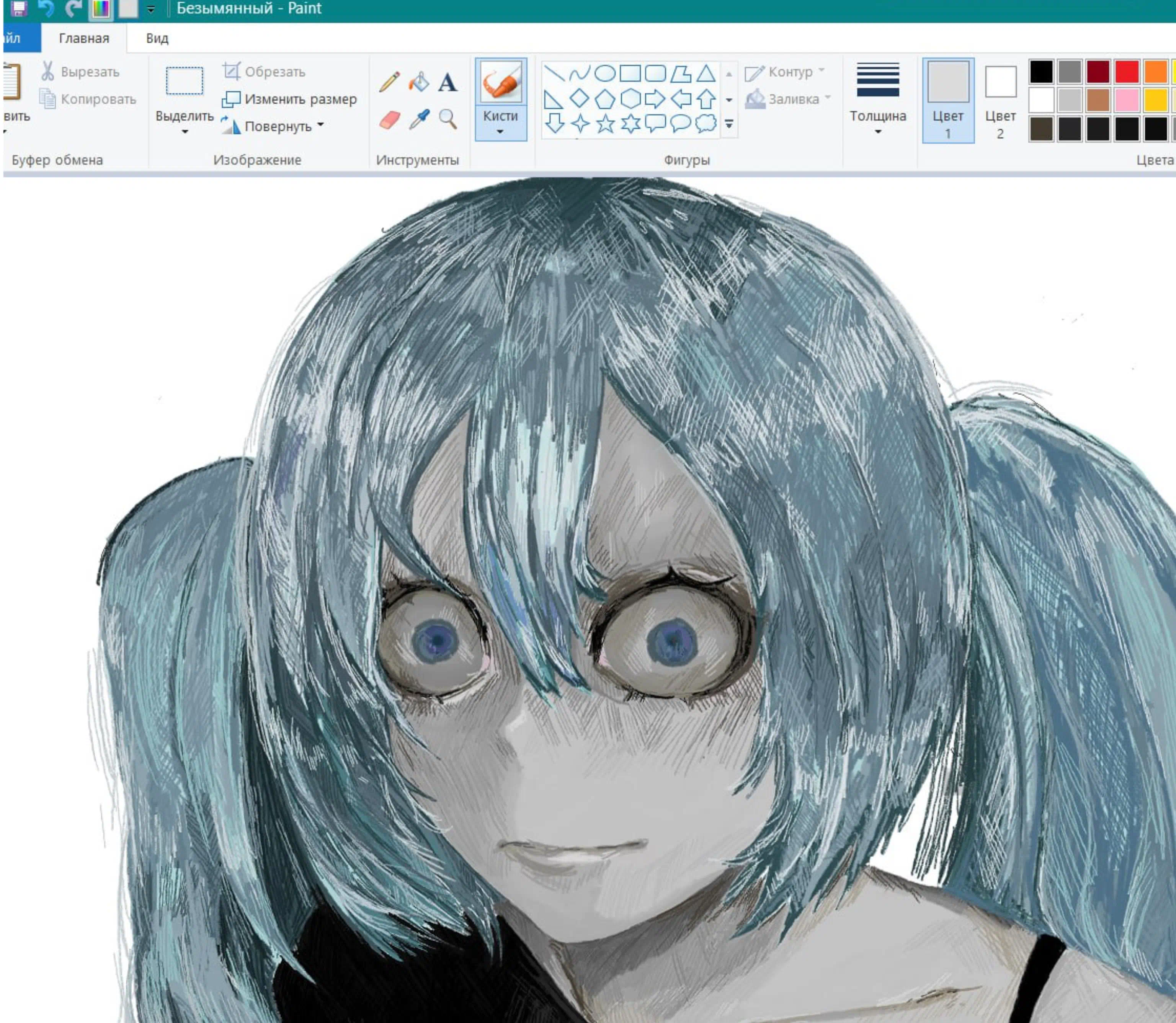Screen dimensions: 1176x1023
Task: Choose the Rectangle shape
Action: [x=630, y=73]
